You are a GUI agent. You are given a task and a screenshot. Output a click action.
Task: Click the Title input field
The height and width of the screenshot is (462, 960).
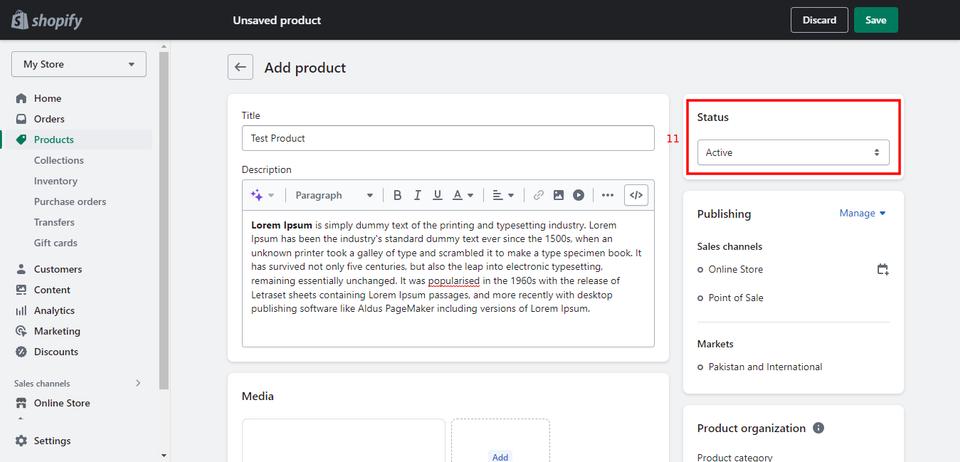pos(448,138)
